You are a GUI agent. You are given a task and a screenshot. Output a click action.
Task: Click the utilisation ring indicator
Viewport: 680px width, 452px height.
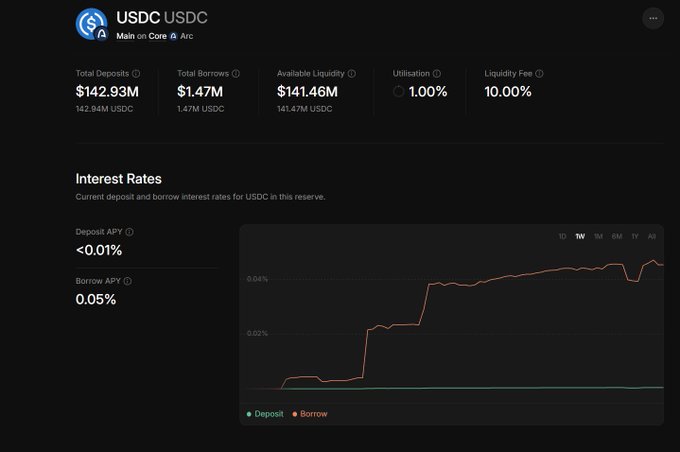coord(399,92)
